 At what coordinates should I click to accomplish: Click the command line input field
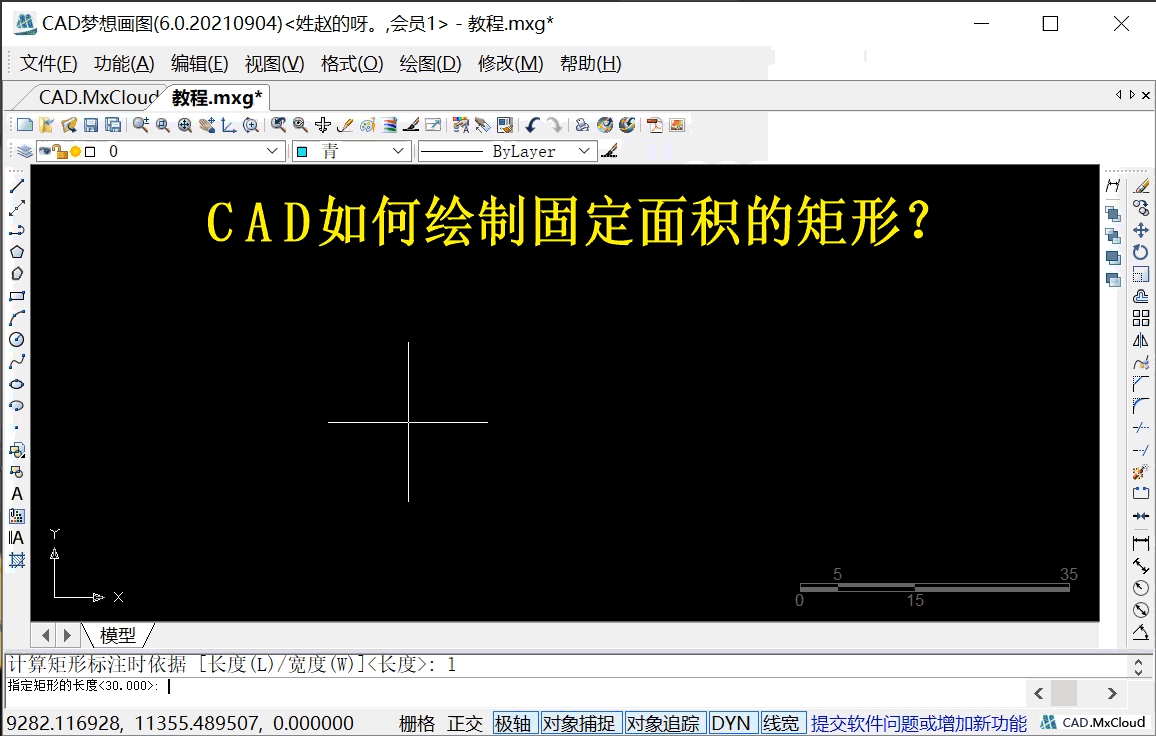coord(516,686)
